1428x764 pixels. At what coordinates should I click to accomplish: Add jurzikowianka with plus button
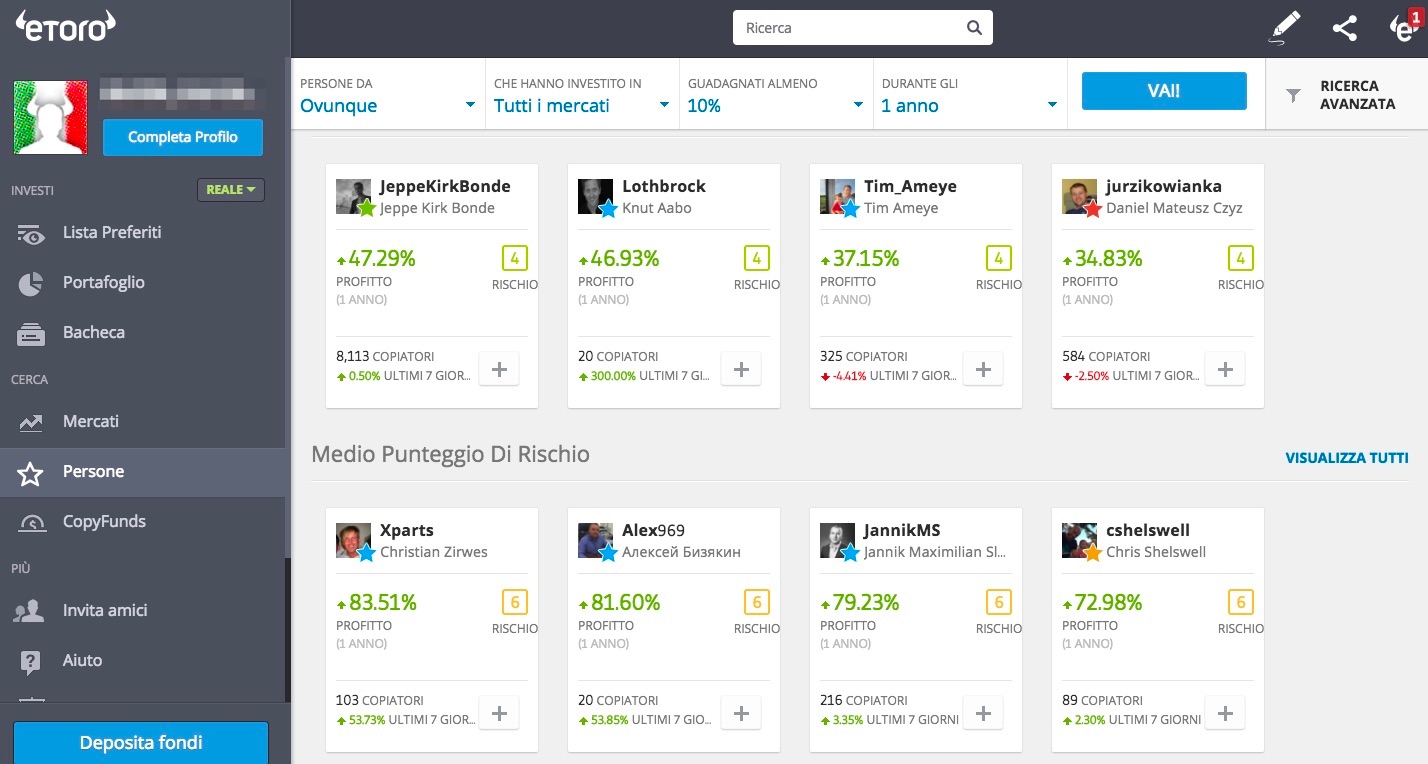(1225, 369)
